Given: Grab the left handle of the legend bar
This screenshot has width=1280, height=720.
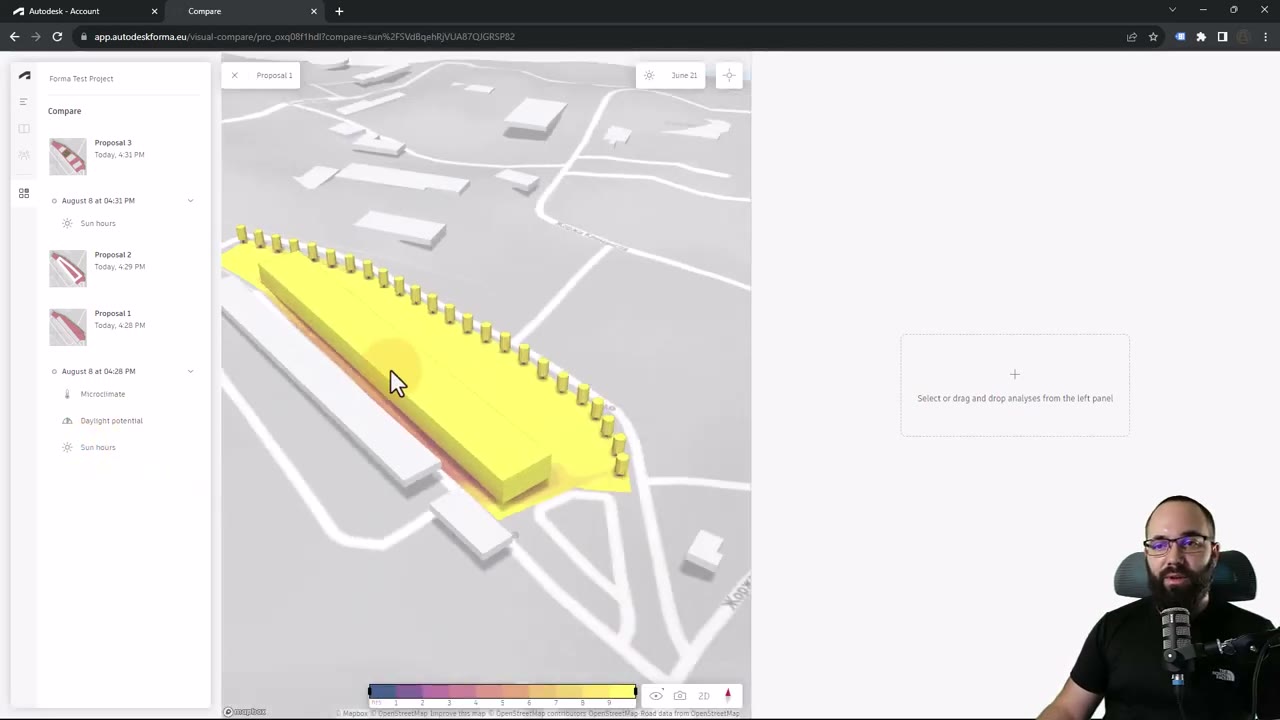Looking at the screenshot, I should pos(370,692).
